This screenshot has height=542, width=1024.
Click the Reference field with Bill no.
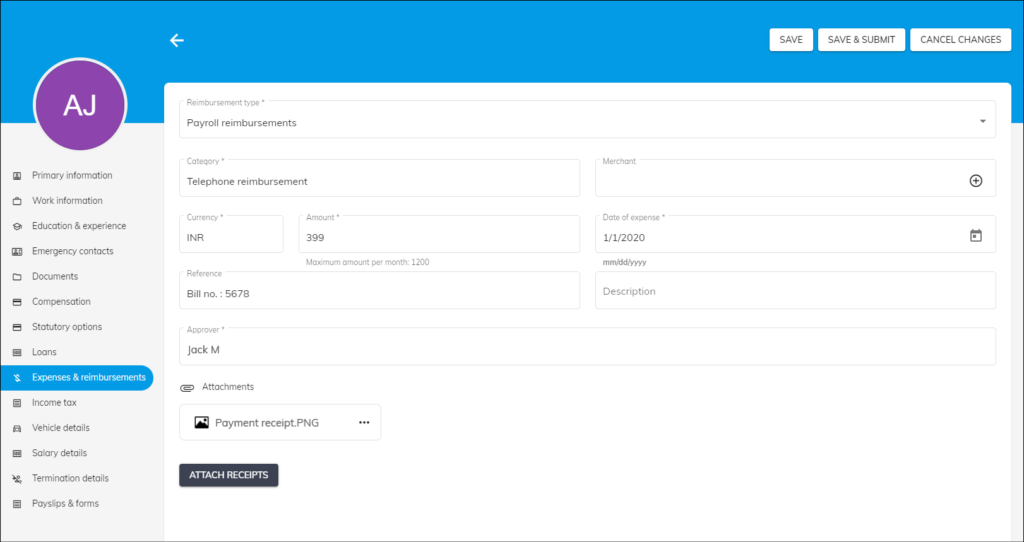[x=379, y=290]
